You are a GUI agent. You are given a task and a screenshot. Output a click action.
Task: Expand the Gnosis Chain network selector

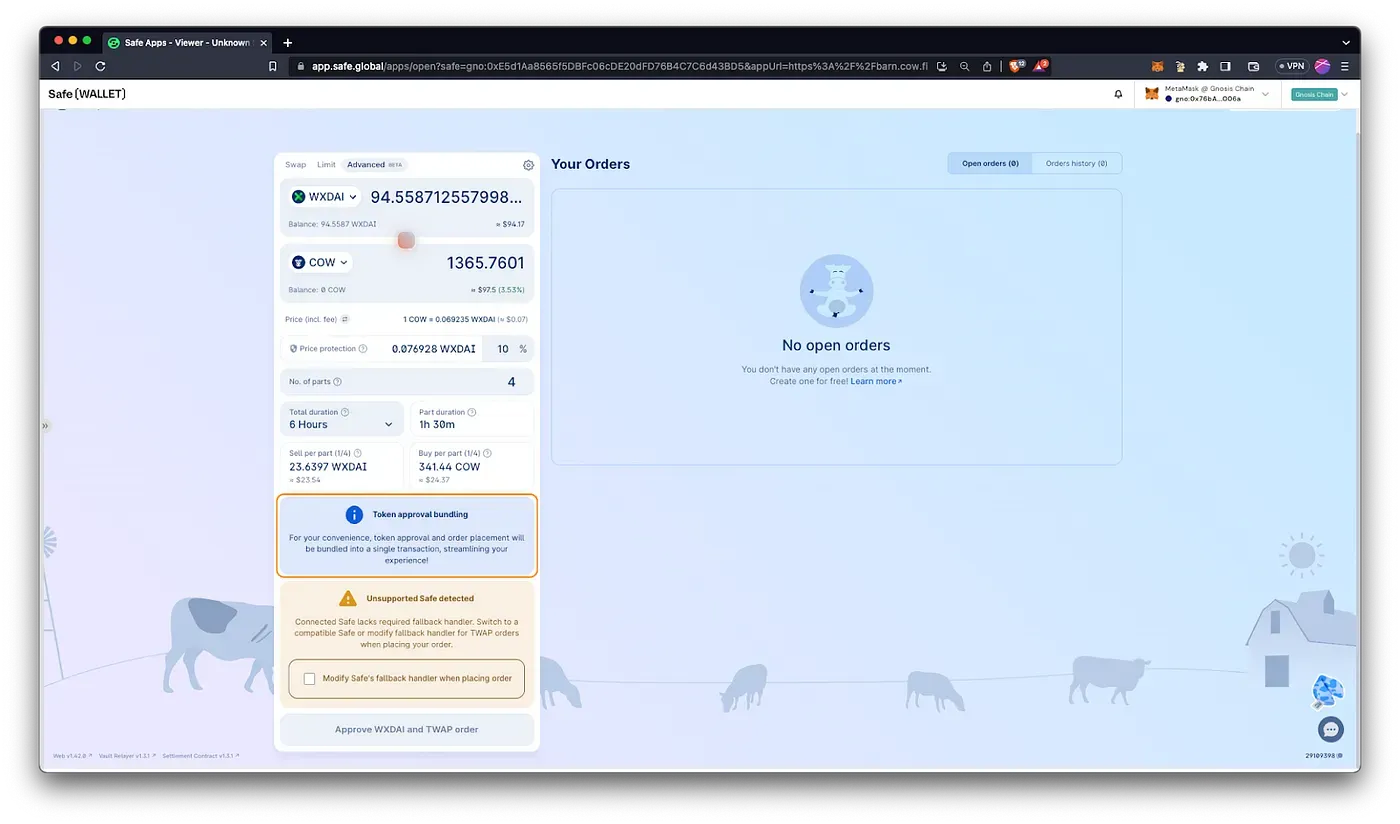coord(1320,94)
